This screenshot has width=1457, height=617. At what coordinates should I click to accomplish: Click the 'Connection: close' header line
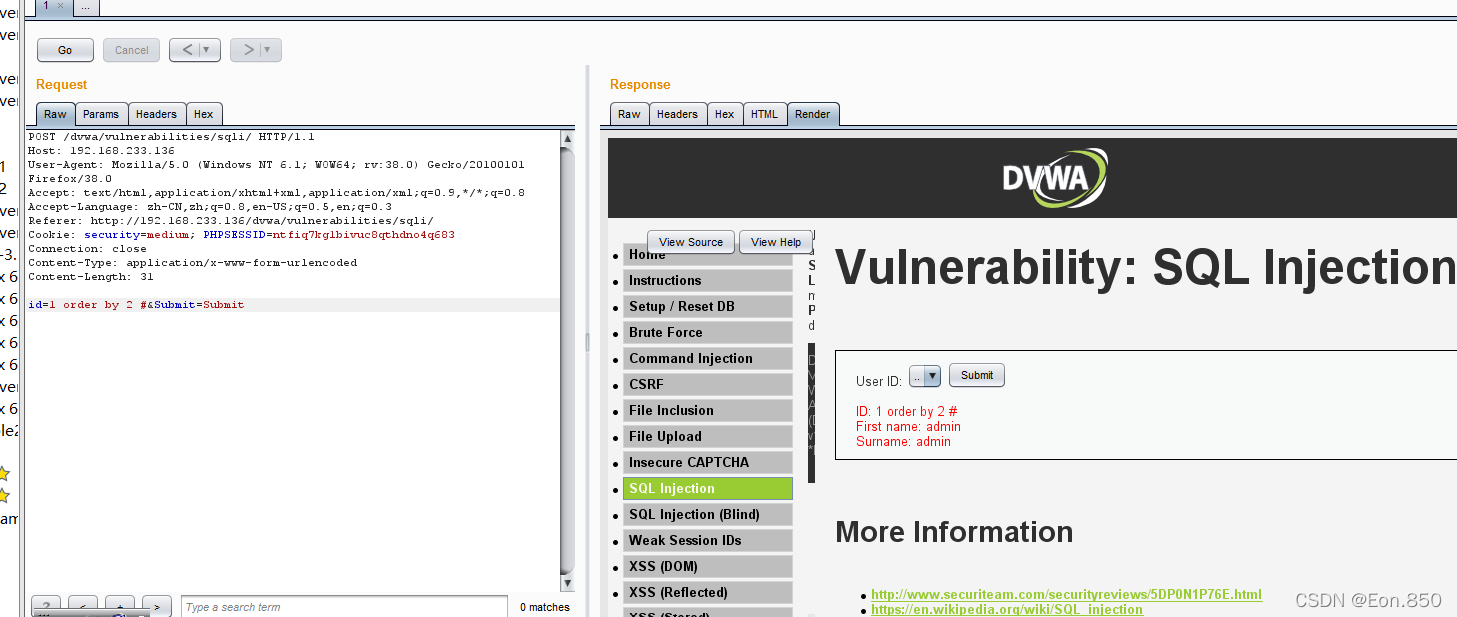(x=87, y=249)
